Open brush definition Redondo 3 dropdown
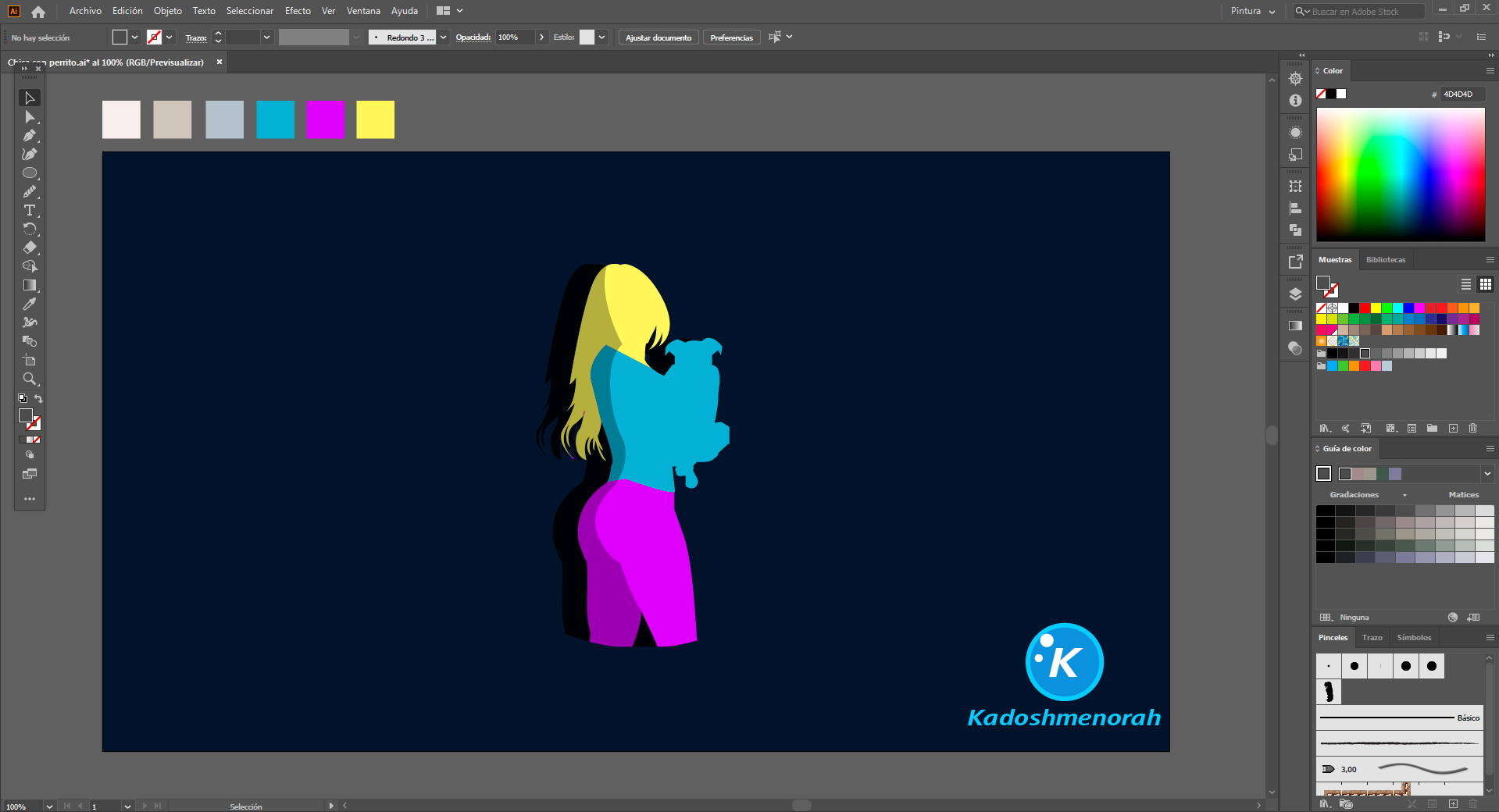This screenshot has height=812, width=1499. (x=444, y=37)
